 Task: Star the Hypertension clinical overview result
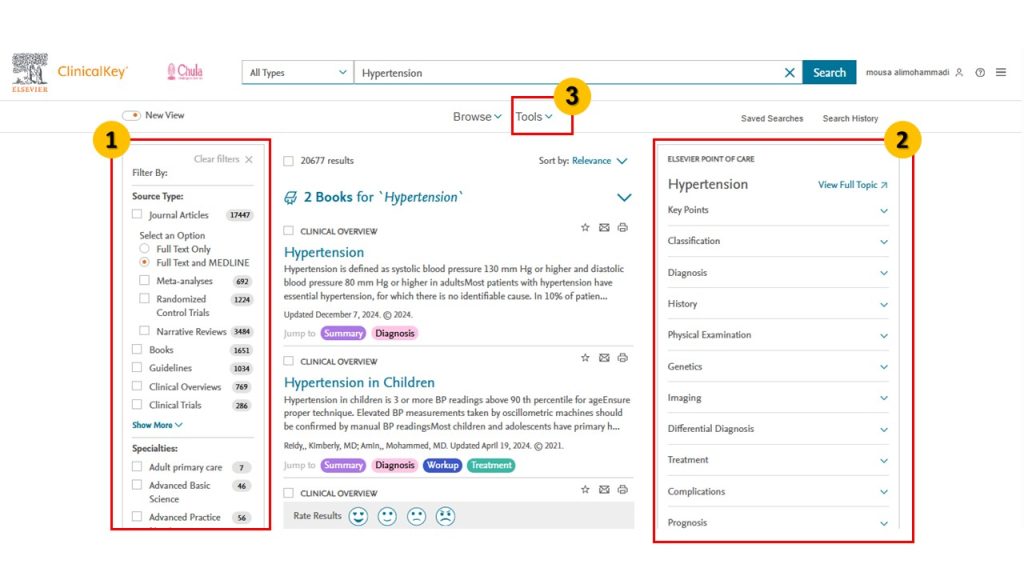[585, 227]
